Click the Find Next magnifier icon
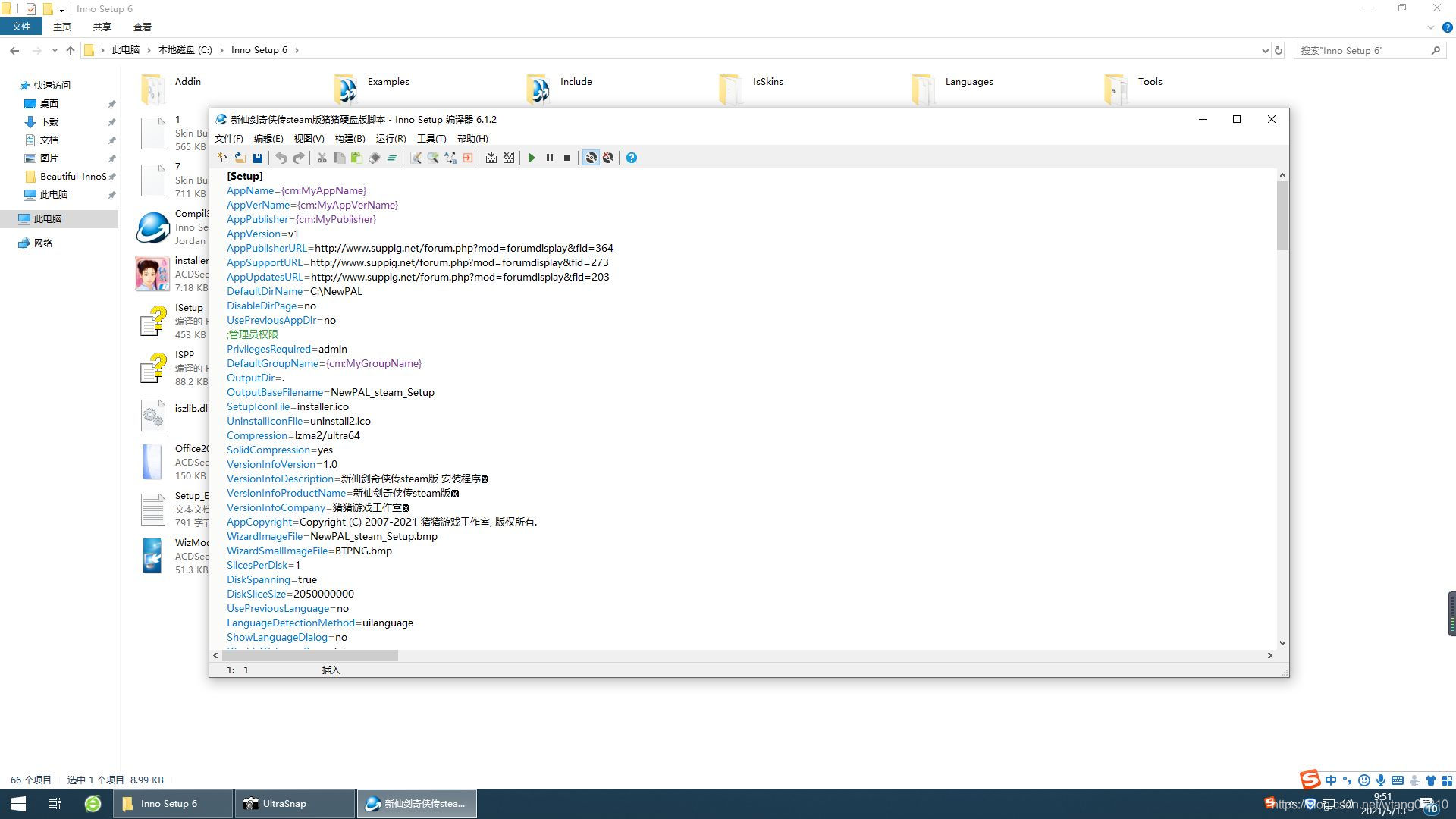 433,158
